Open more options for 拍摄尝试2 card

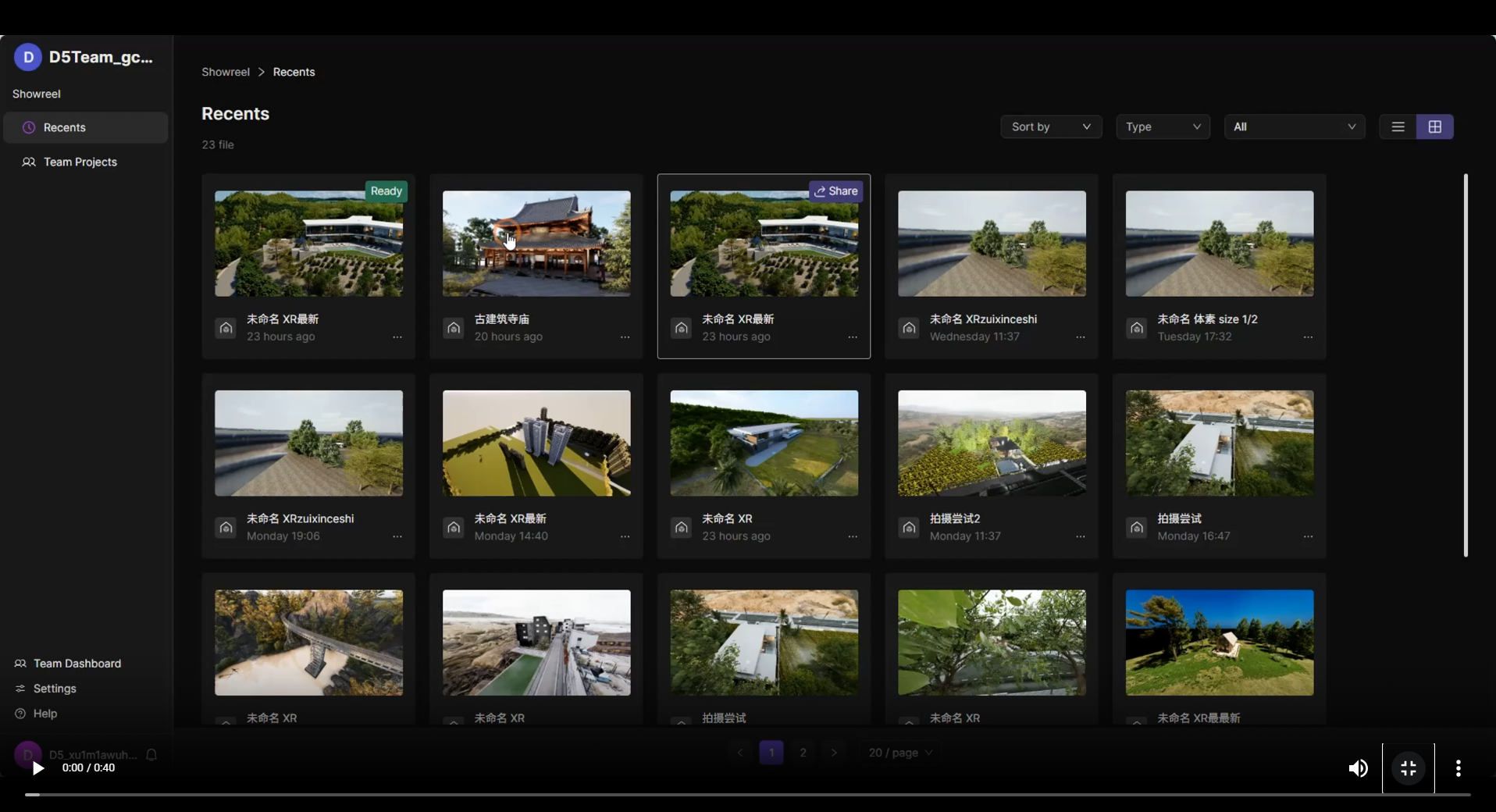pyautogui.click(x=1080, y=536)
